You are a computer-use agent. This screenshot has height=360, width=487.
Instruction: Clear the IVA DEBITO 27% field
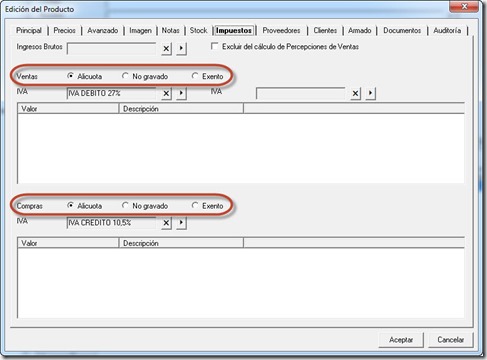(166, 93)
